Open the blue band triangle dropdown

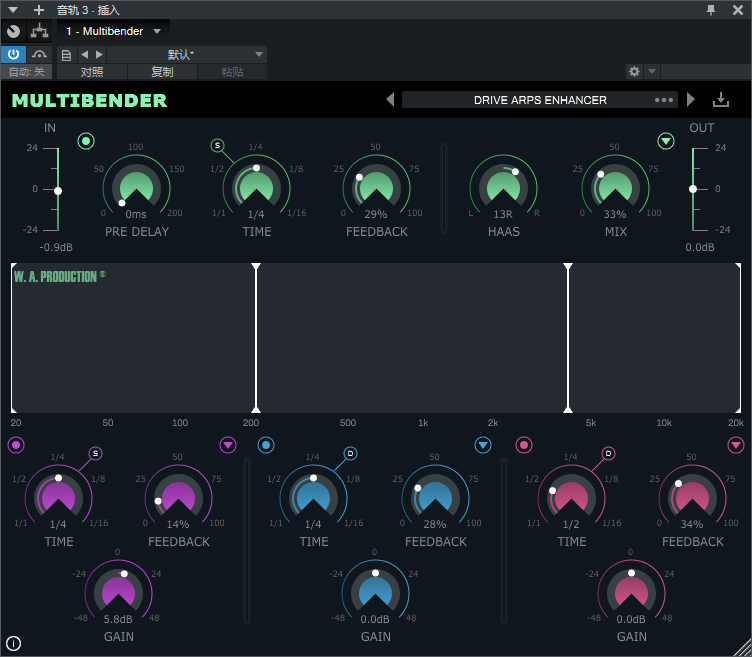click(483, 445)
